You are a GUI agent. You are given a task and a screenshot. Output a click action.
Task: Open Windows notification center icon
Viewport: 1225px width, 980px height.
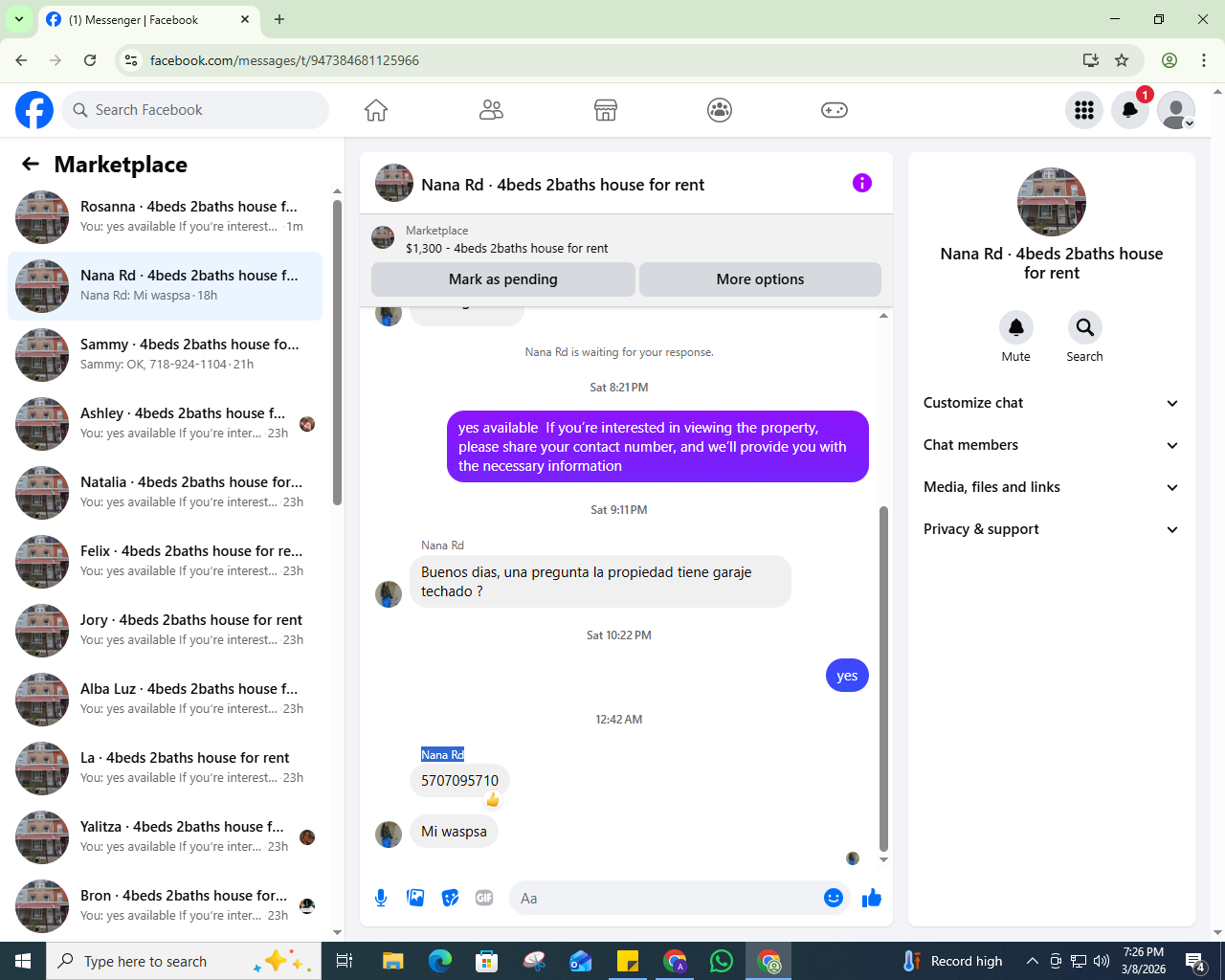[1195, 961]
